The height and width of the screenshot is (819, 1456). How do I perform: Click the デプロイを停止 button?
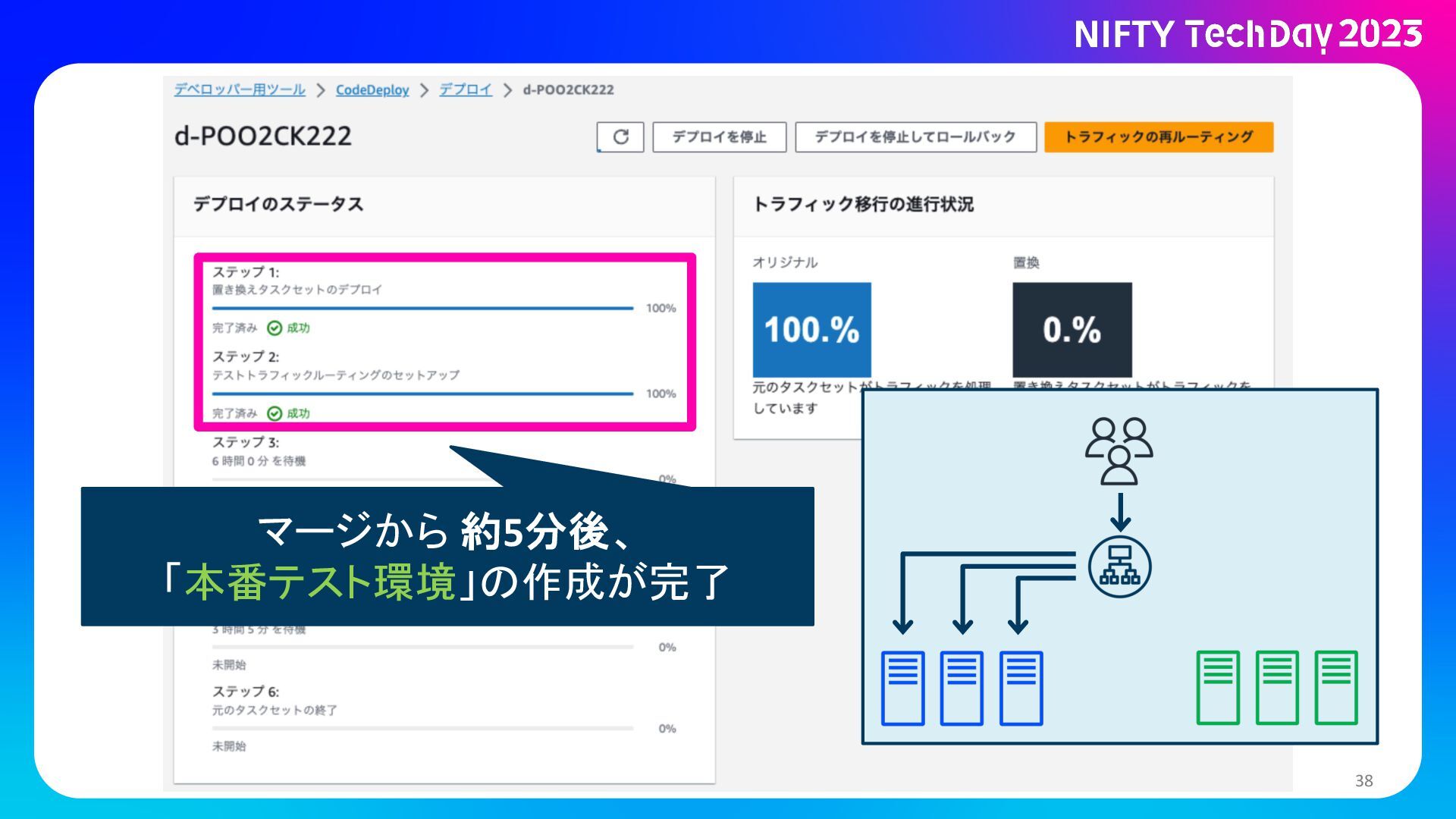click(x=719, y=137)
